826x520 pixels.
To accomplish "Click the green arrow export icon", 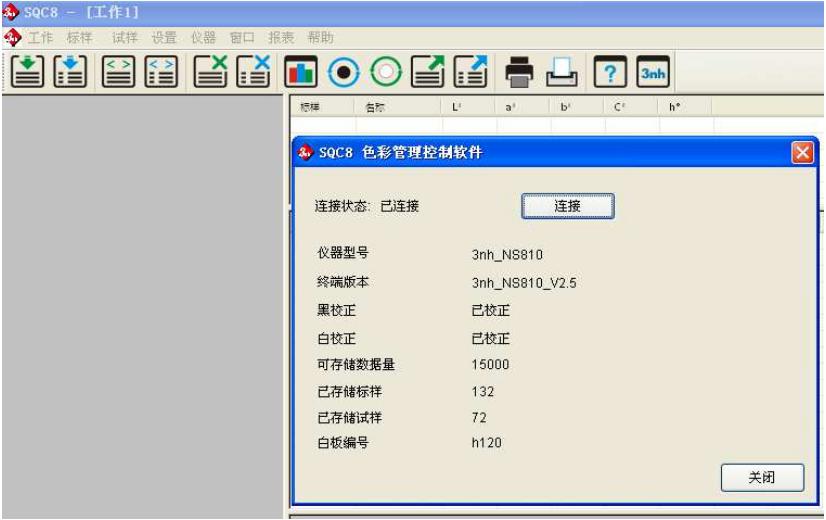I will coord(428,72).
